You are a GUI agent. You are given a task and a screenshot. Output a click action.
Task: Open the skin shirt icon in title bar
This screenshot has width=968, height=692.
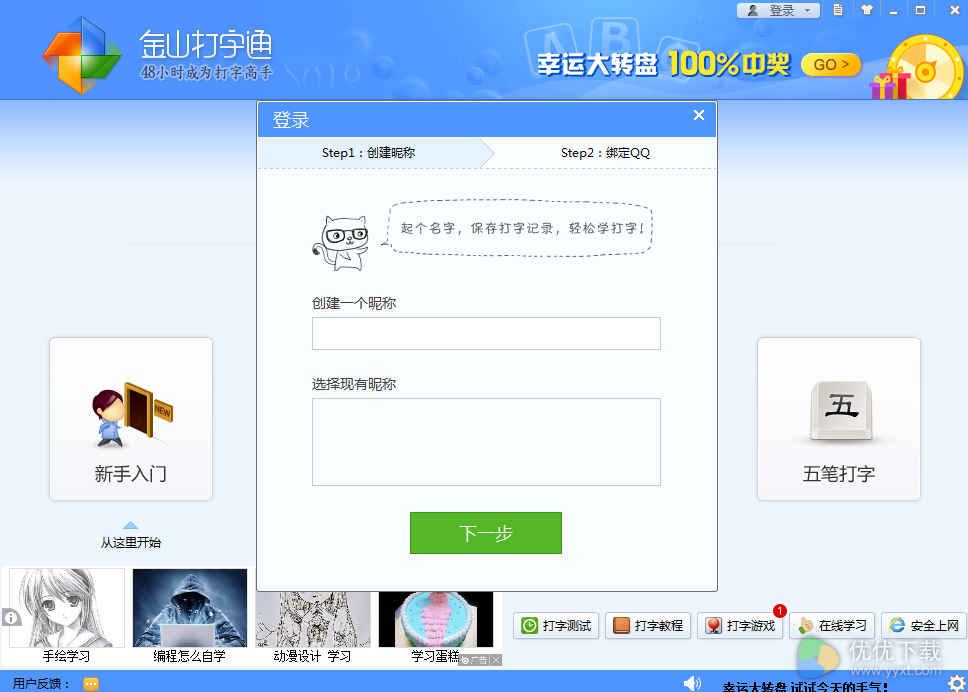tap(867, 10)
